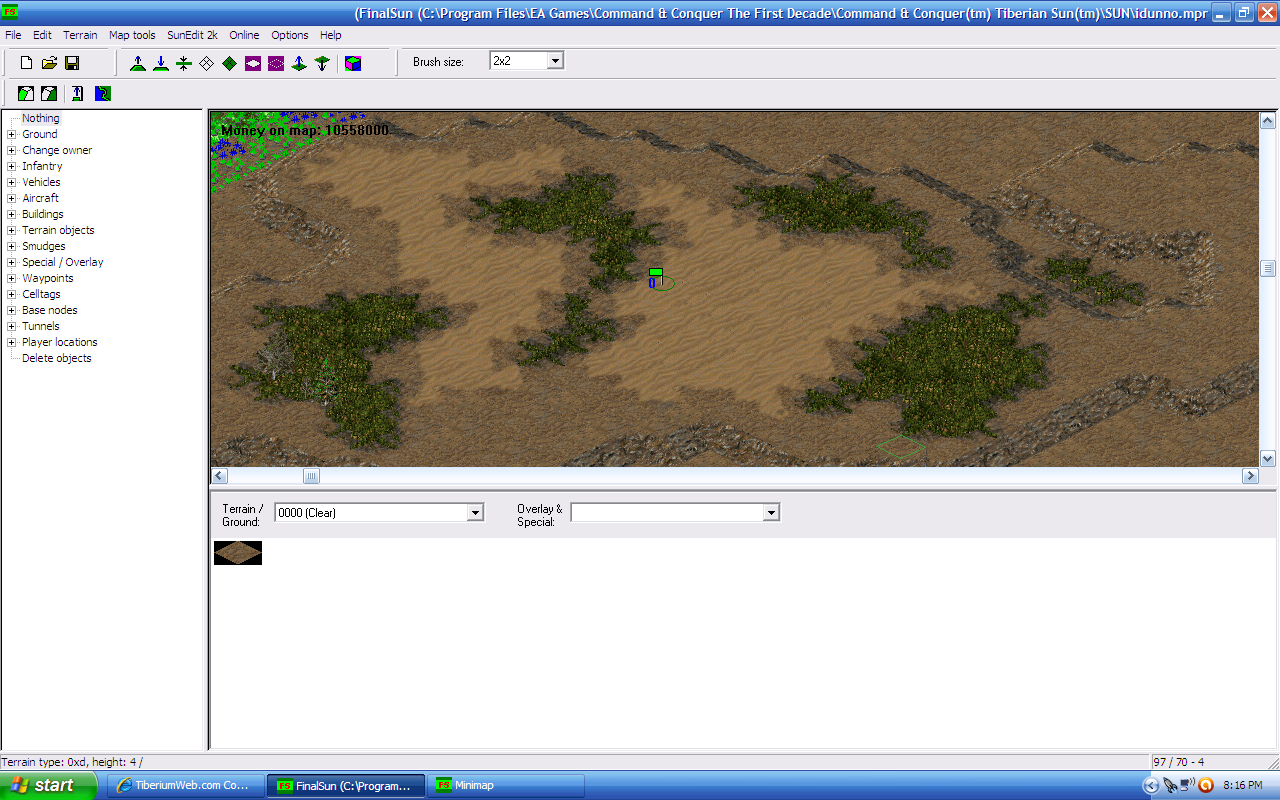Click the orange Avast tray icon
Screen dimensions: 1280x800
pos(1205,785)
